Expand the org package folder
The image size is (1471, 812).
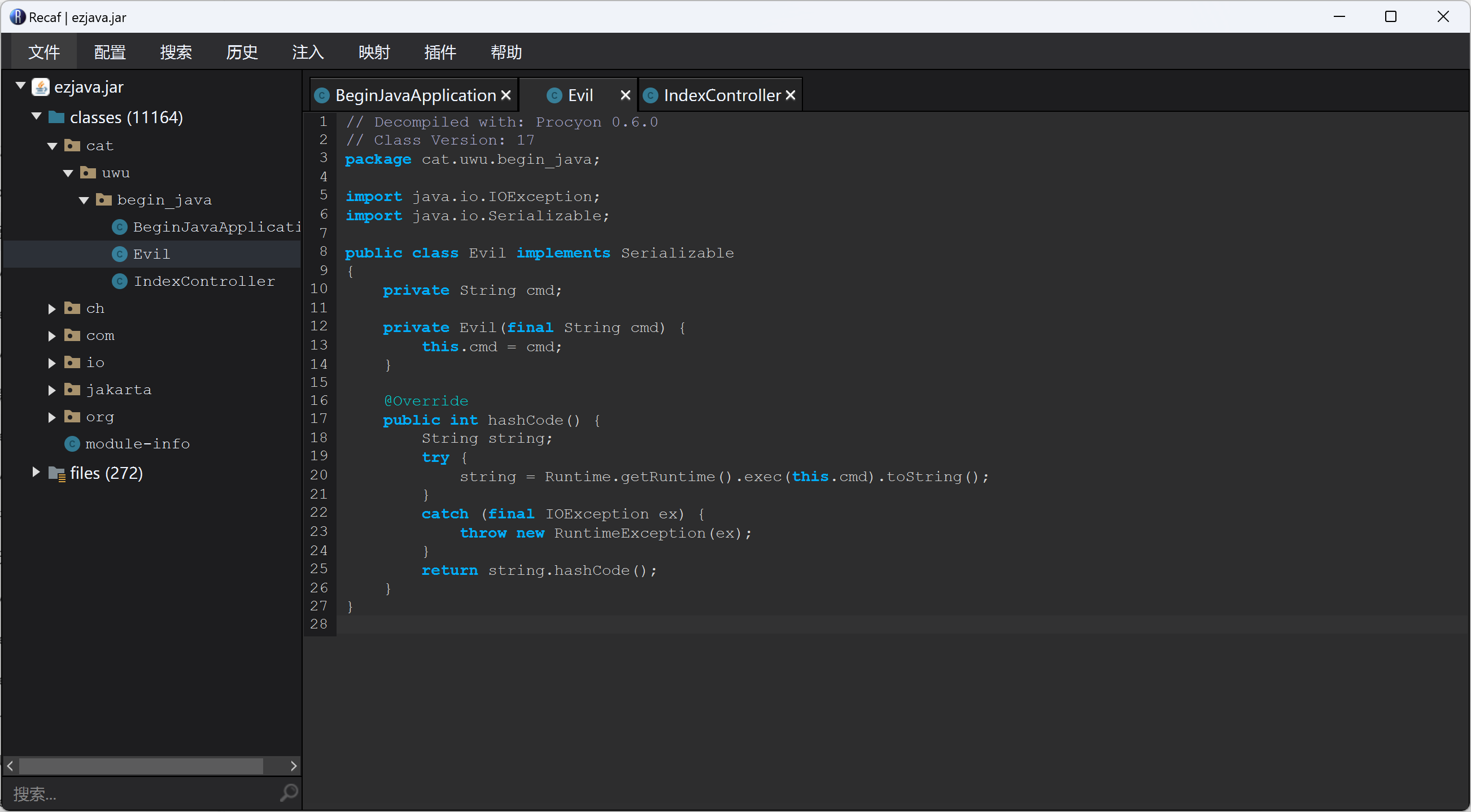coord(52,417)
